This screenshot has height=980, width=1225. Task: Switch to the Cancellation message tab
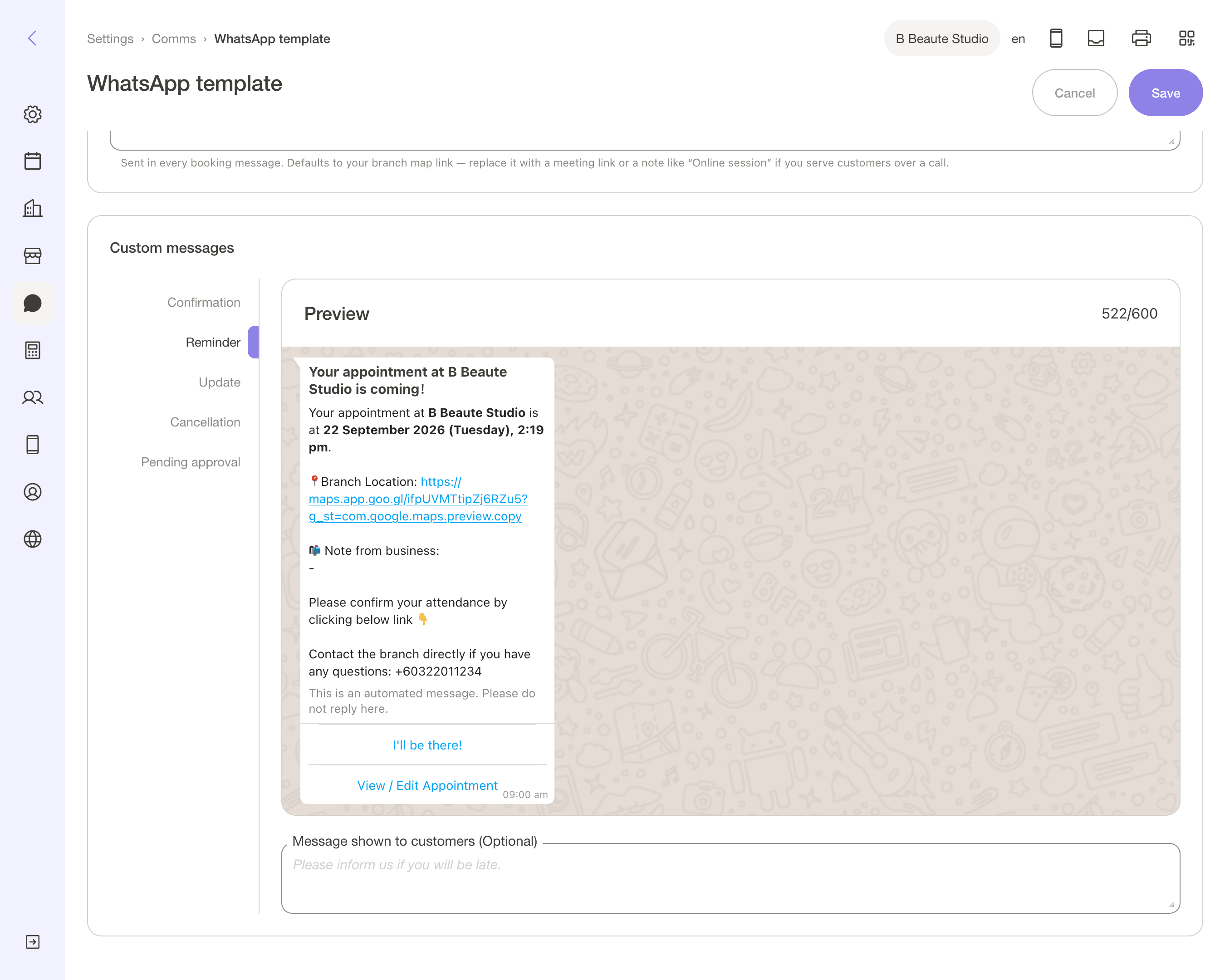pos(205,421)
